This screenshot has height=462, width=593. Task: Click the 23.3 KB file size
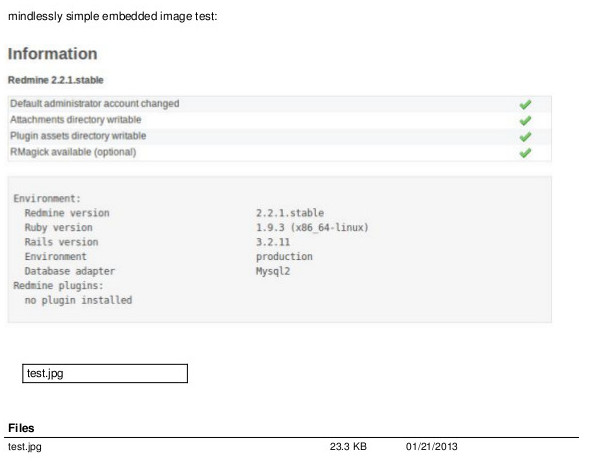(x=348, y=446)
